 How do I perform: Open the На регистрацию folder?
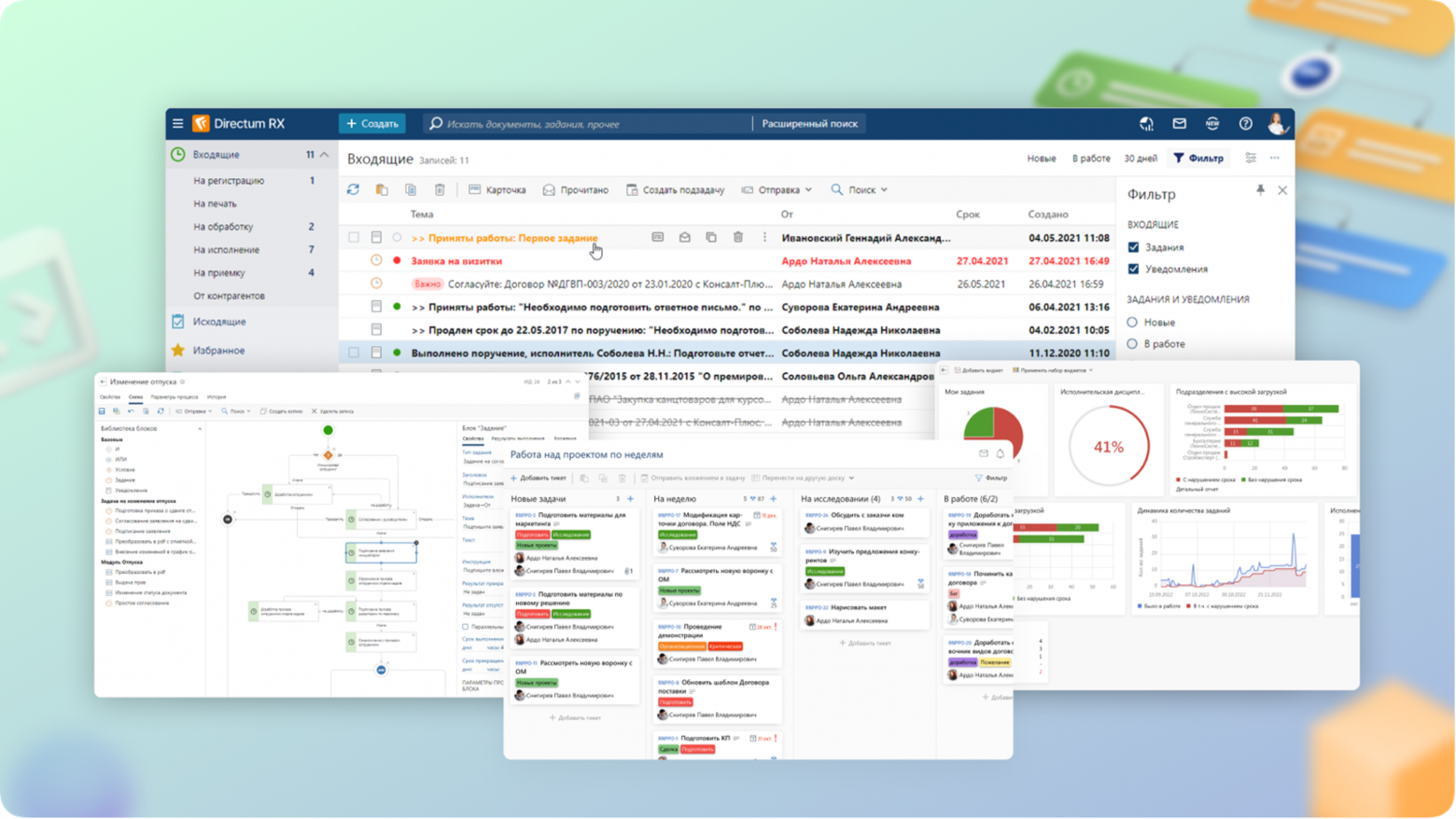point(229,180)
